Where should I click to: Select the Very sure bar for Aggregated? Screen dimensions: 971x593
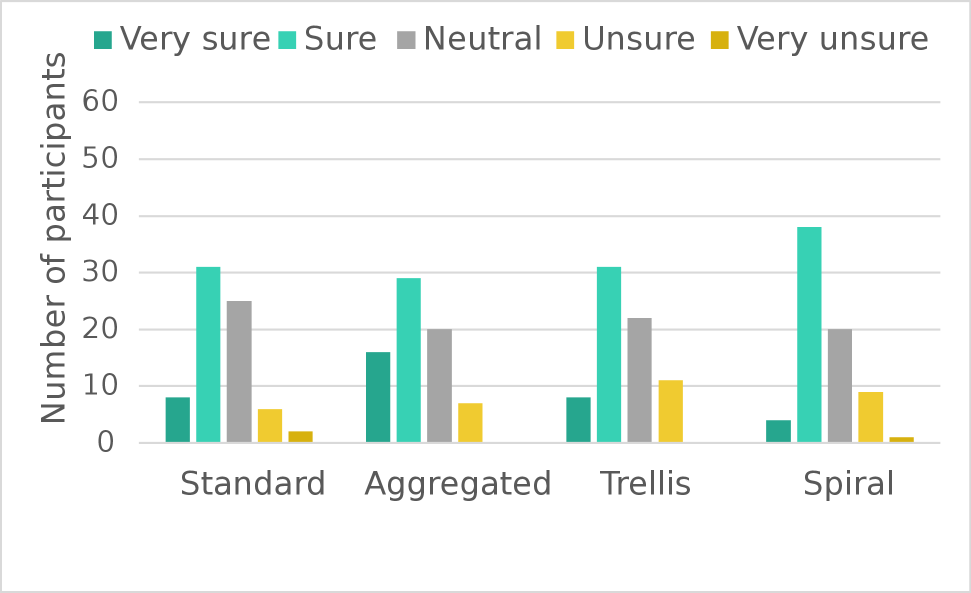(378, 397)
